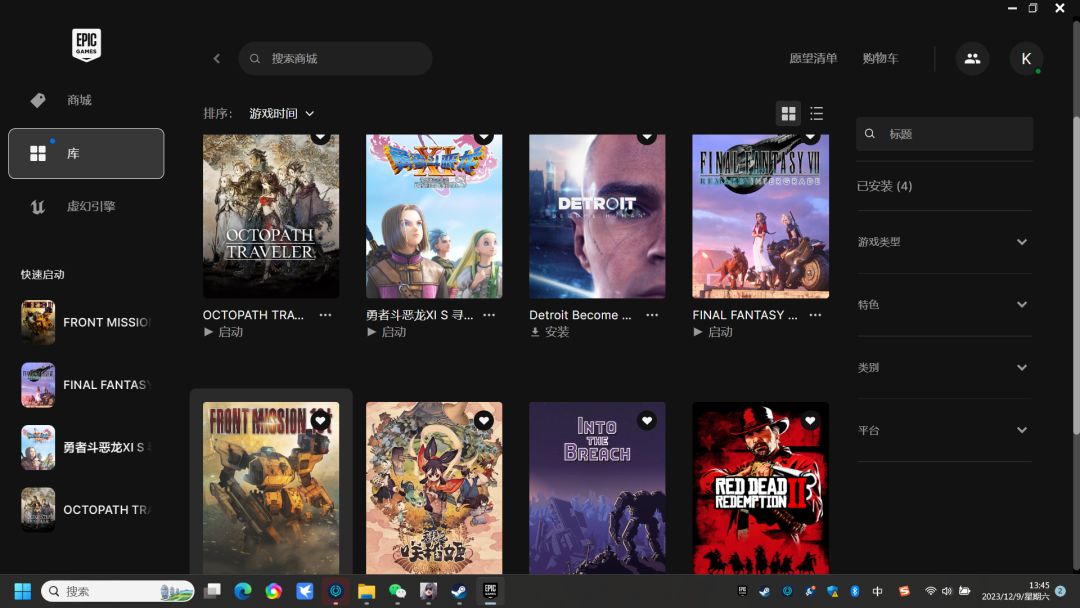Open clock and date panel
The height and width of the screenshot is (608, 1080).
point(1016,591)
